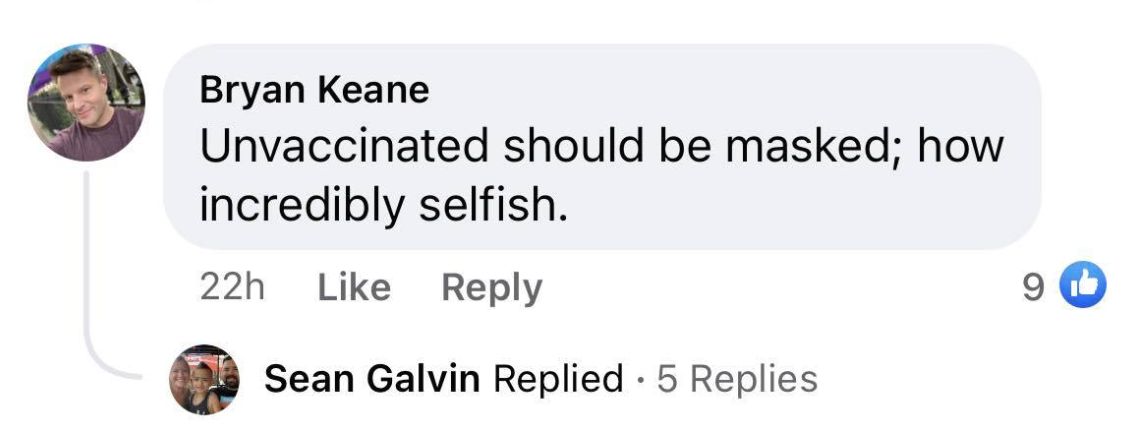Open Sean Galvin's small profile picture
Image resolution: width=1140 pixels, height=444 pixels.
(x=203, y=379)
